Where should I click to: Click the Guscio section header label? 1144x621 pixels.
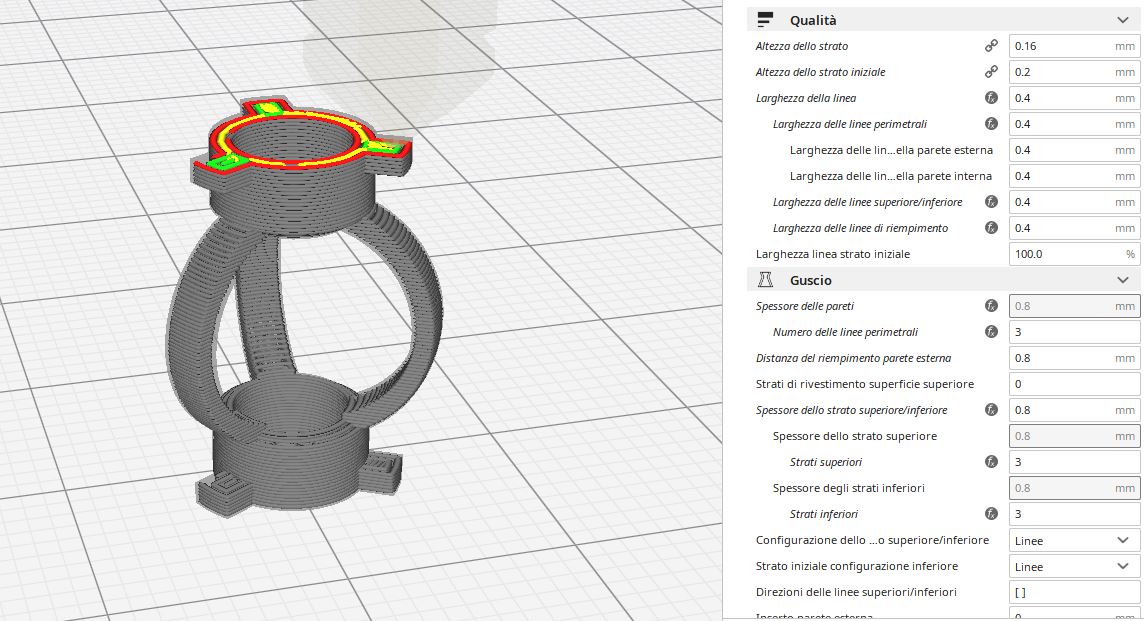pos(811,280)
